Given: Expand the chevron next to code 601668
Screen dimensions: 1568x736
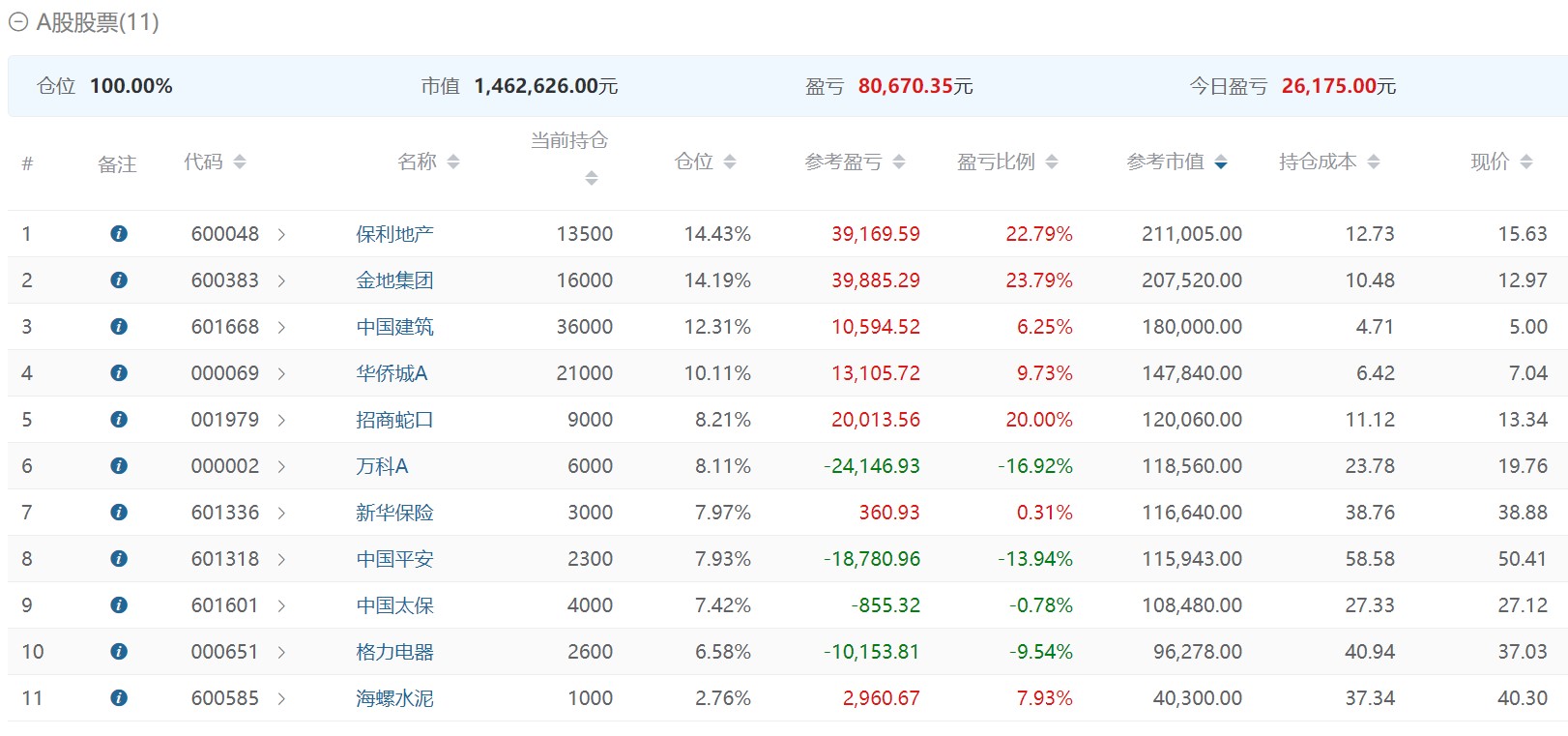Looking at the screenshot, I should click(281, 328).
